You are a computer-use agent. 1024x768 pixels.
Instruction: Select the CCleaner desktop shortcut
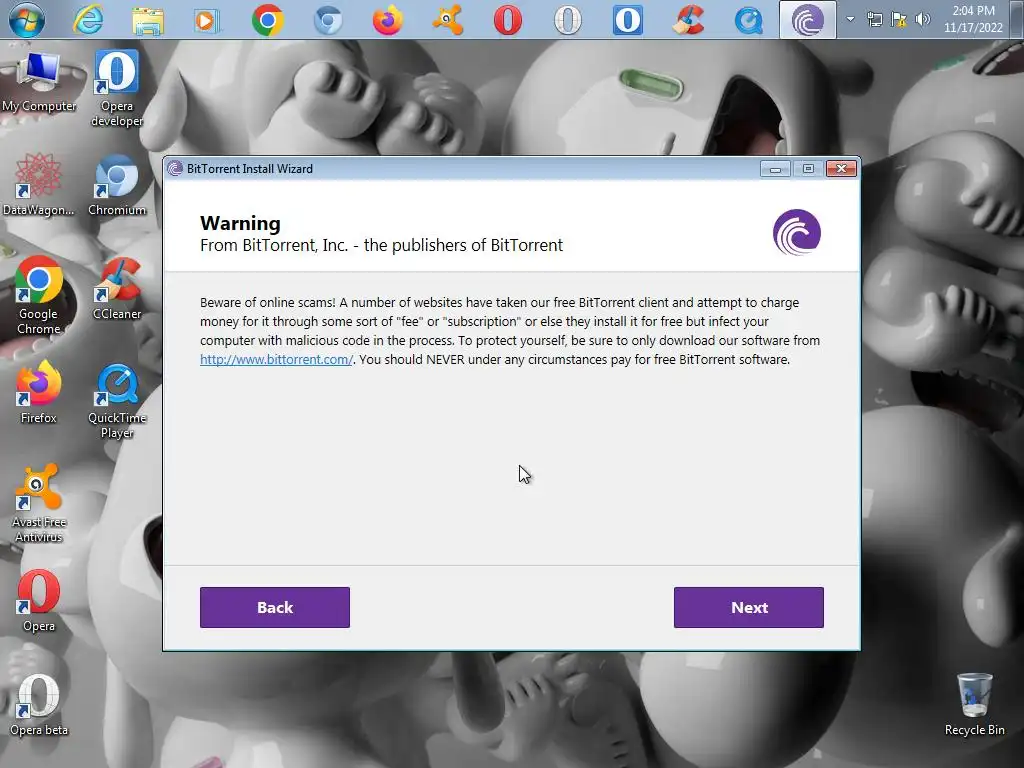[117, 289]
